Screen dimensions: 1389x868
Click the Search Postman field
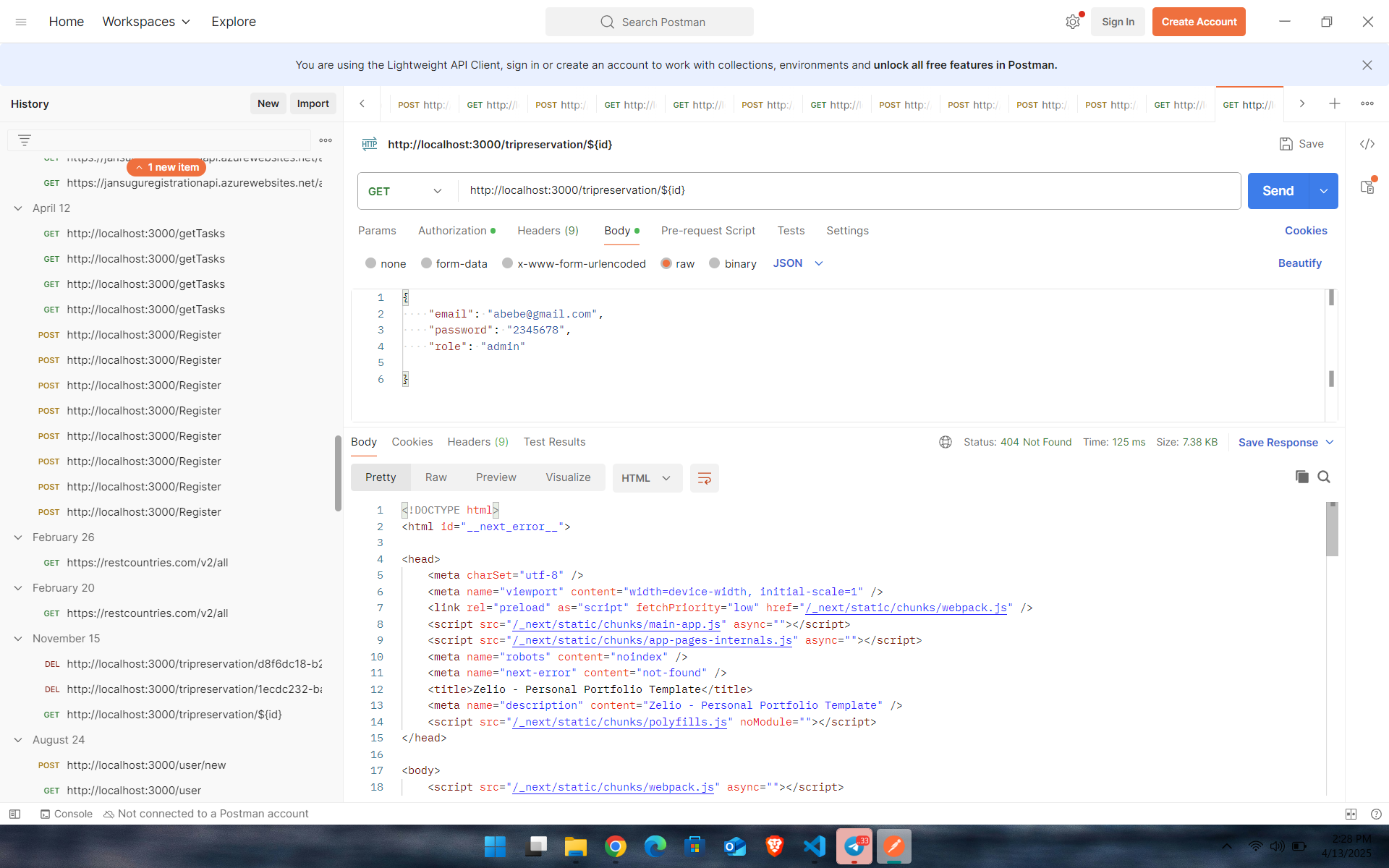click(x=650, y=22)
